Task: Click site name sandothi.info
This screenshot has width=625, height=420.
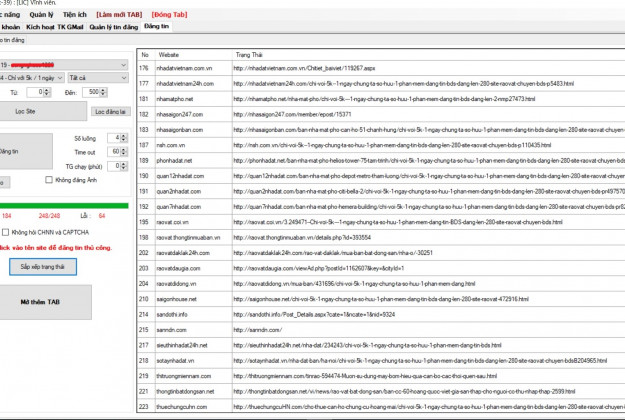Action: (172, 314)
